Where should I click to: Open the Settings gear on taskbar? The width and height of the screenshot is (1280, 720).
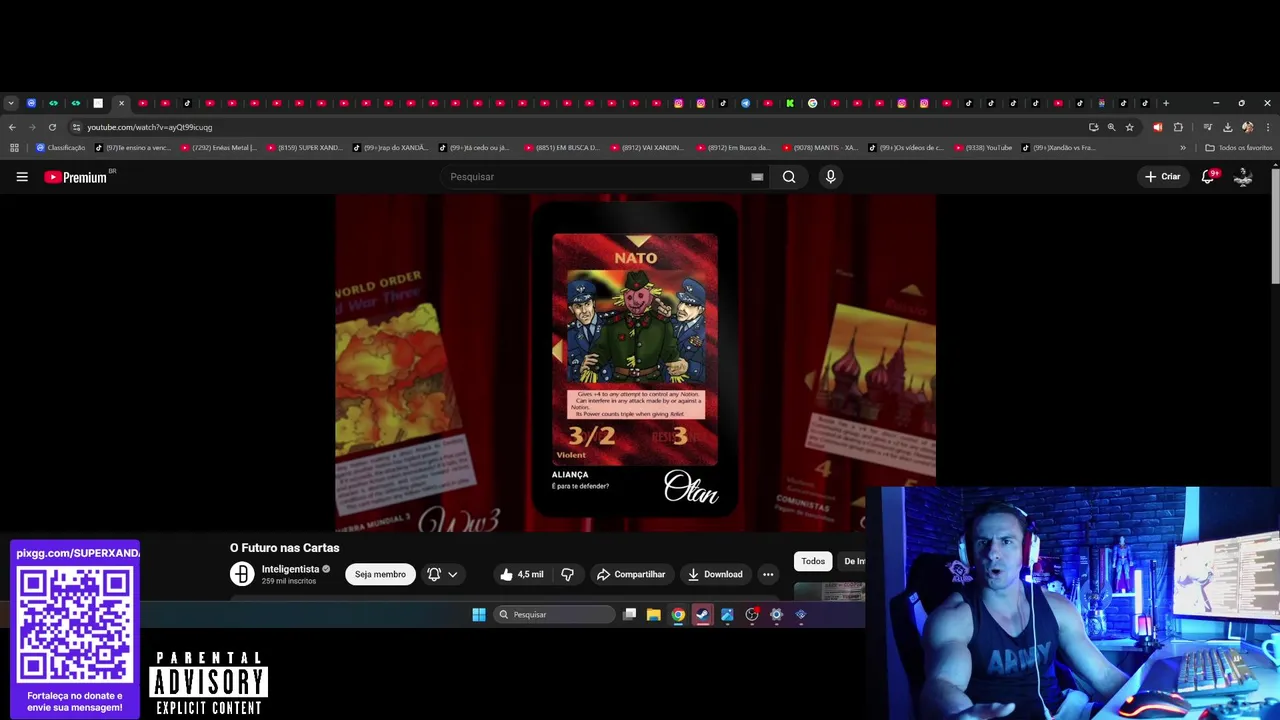tap(776, 615)
